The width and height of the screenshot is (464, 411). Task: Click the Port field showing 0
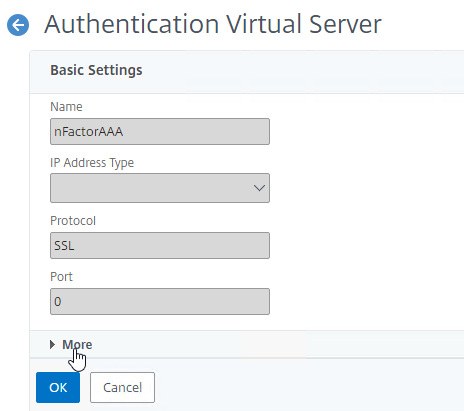(x=160, y=301)
